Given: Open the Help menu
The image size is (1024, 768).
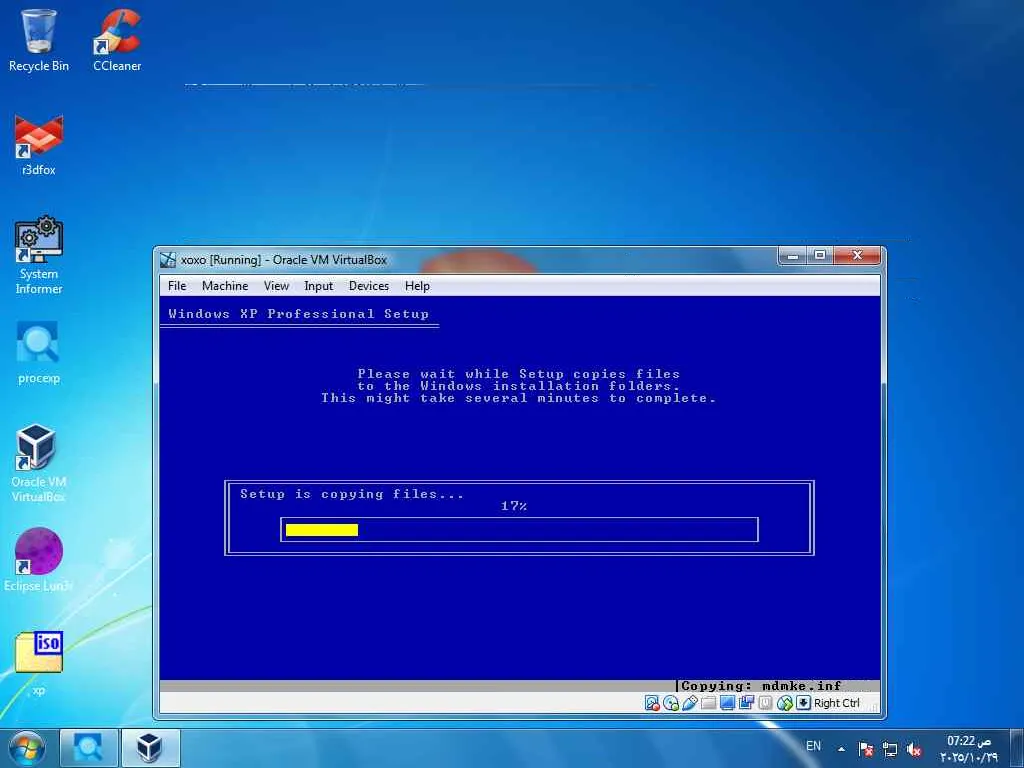Looking at the screenshot, I should point(417,286).
